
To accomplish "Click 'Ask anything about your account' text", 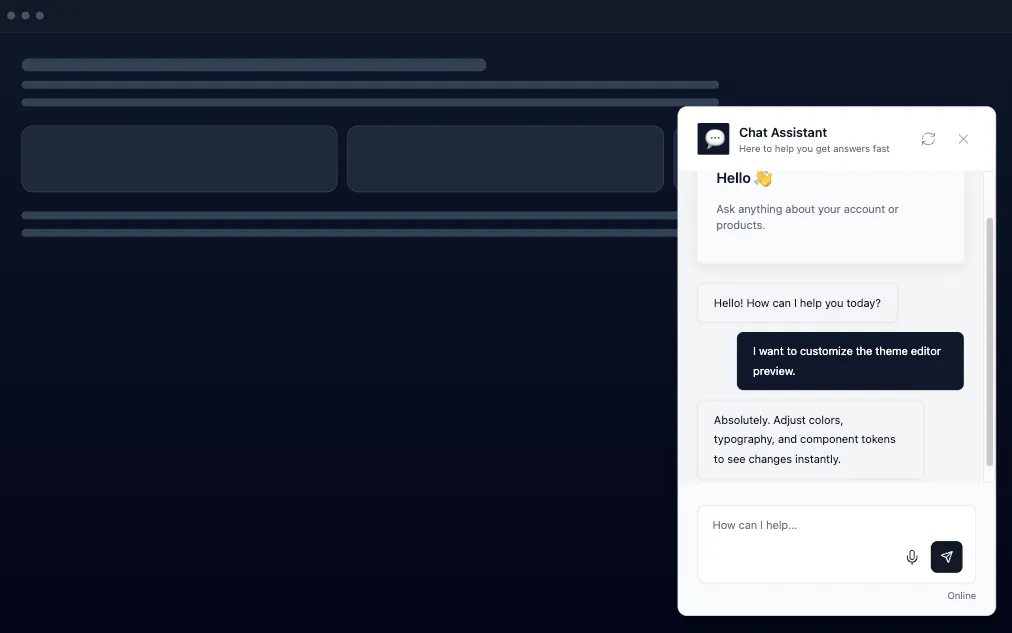I will click(807, 217).
